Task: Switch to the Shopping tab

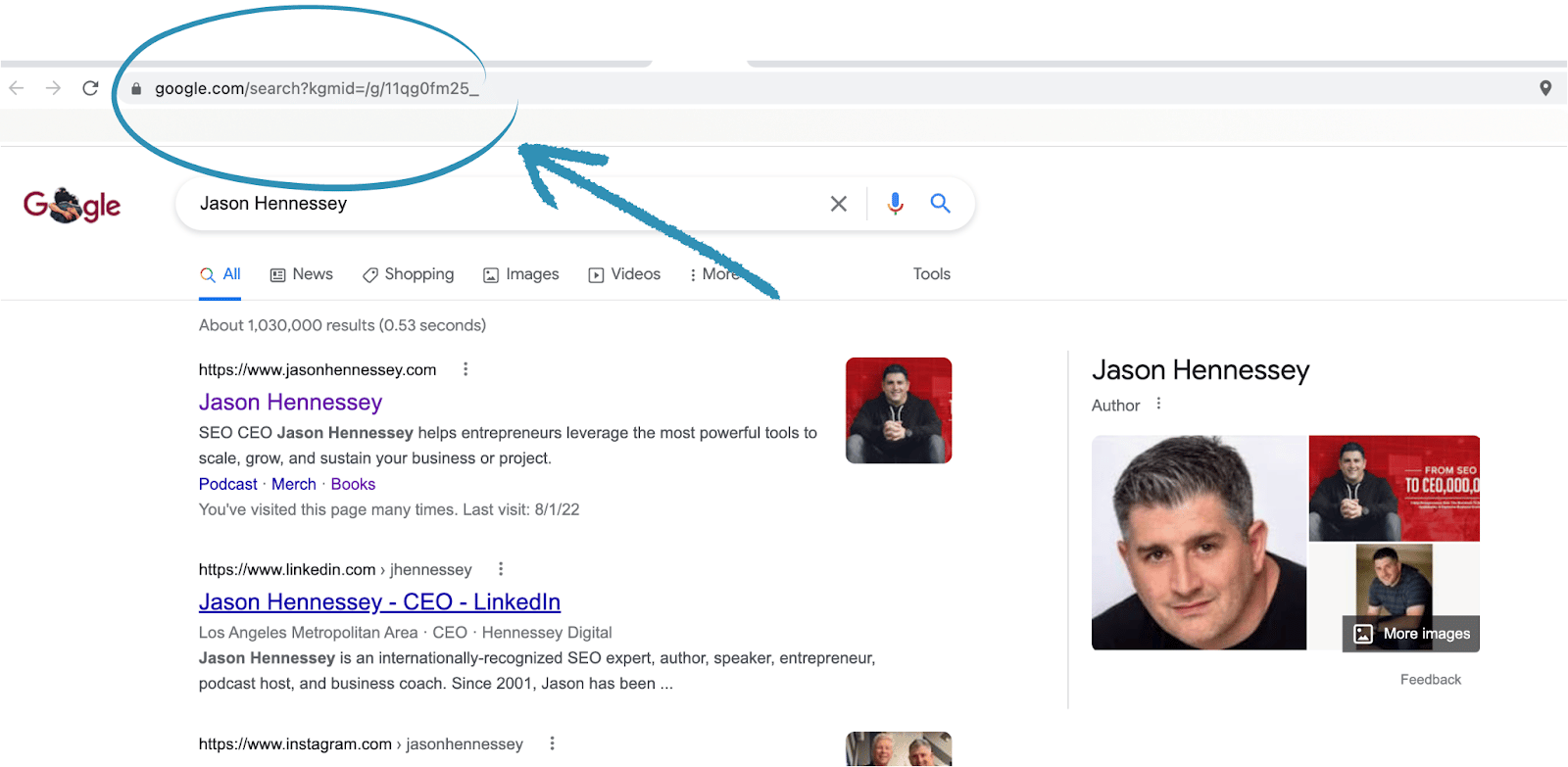Action: [x=409, y=274]
